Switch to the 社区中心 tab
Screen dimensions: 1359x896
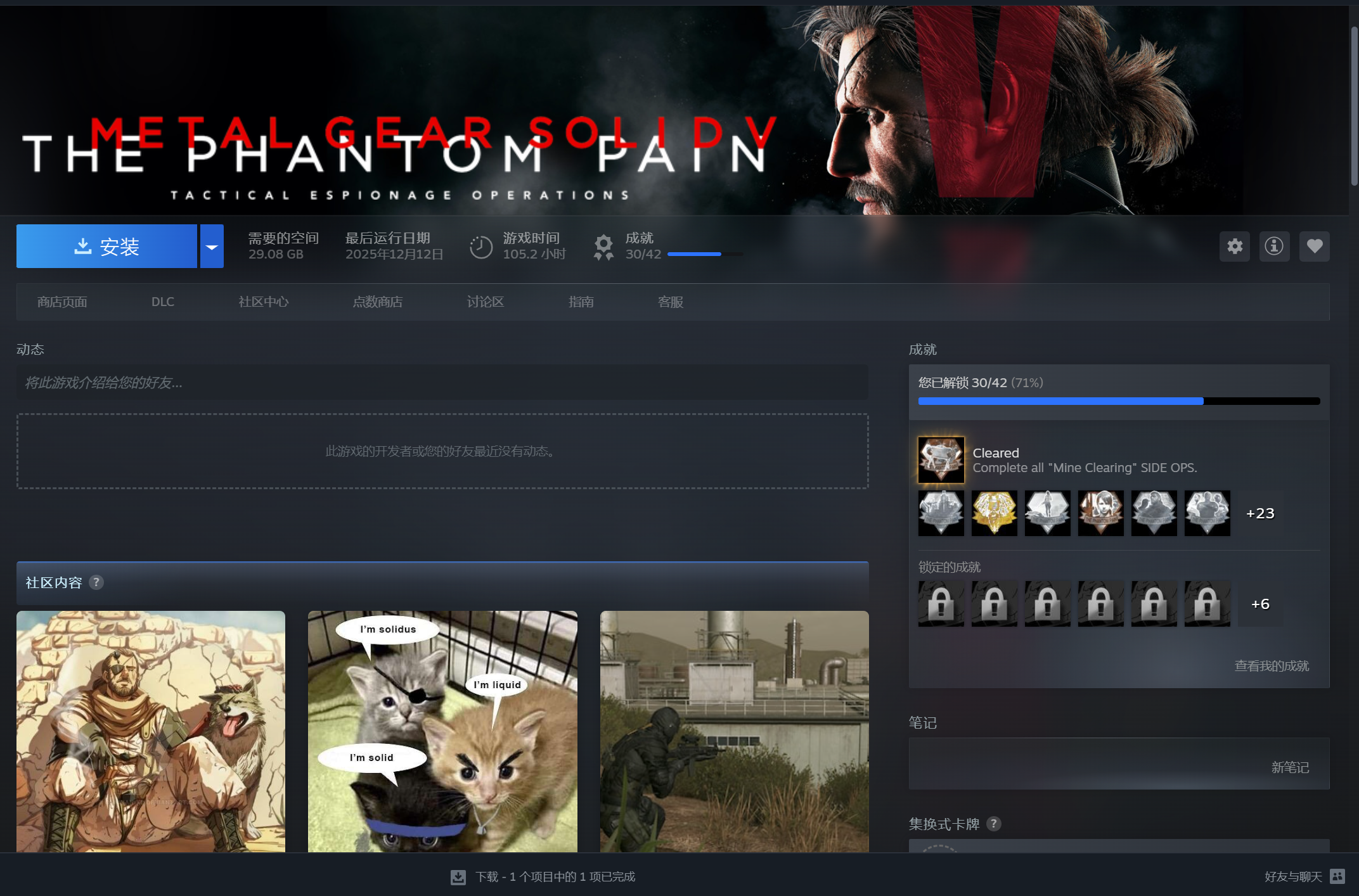[x=263, y=302]
